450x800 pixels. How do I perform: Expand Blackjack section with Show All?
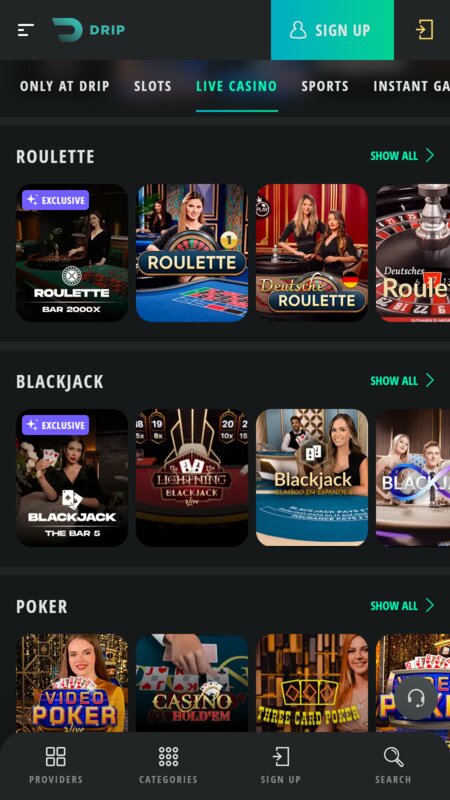tap(402, 381)
